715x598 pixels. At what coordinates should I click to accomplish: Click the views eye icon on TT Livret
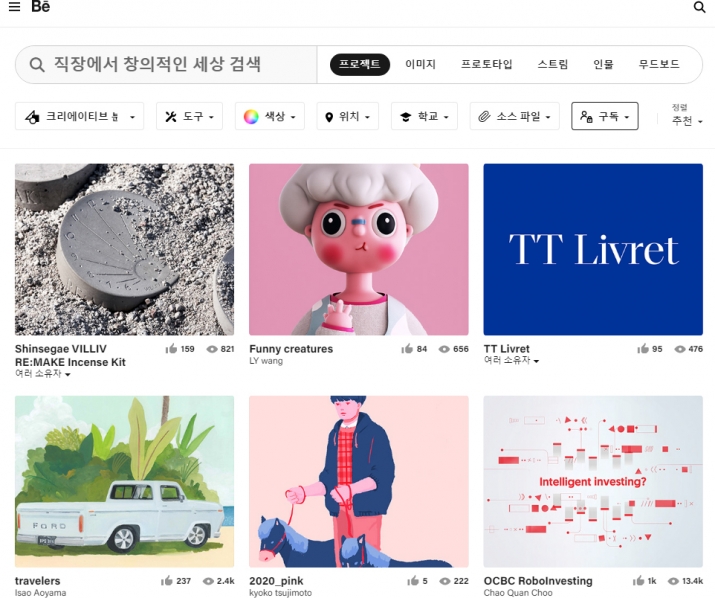click(x=680, y=349)
